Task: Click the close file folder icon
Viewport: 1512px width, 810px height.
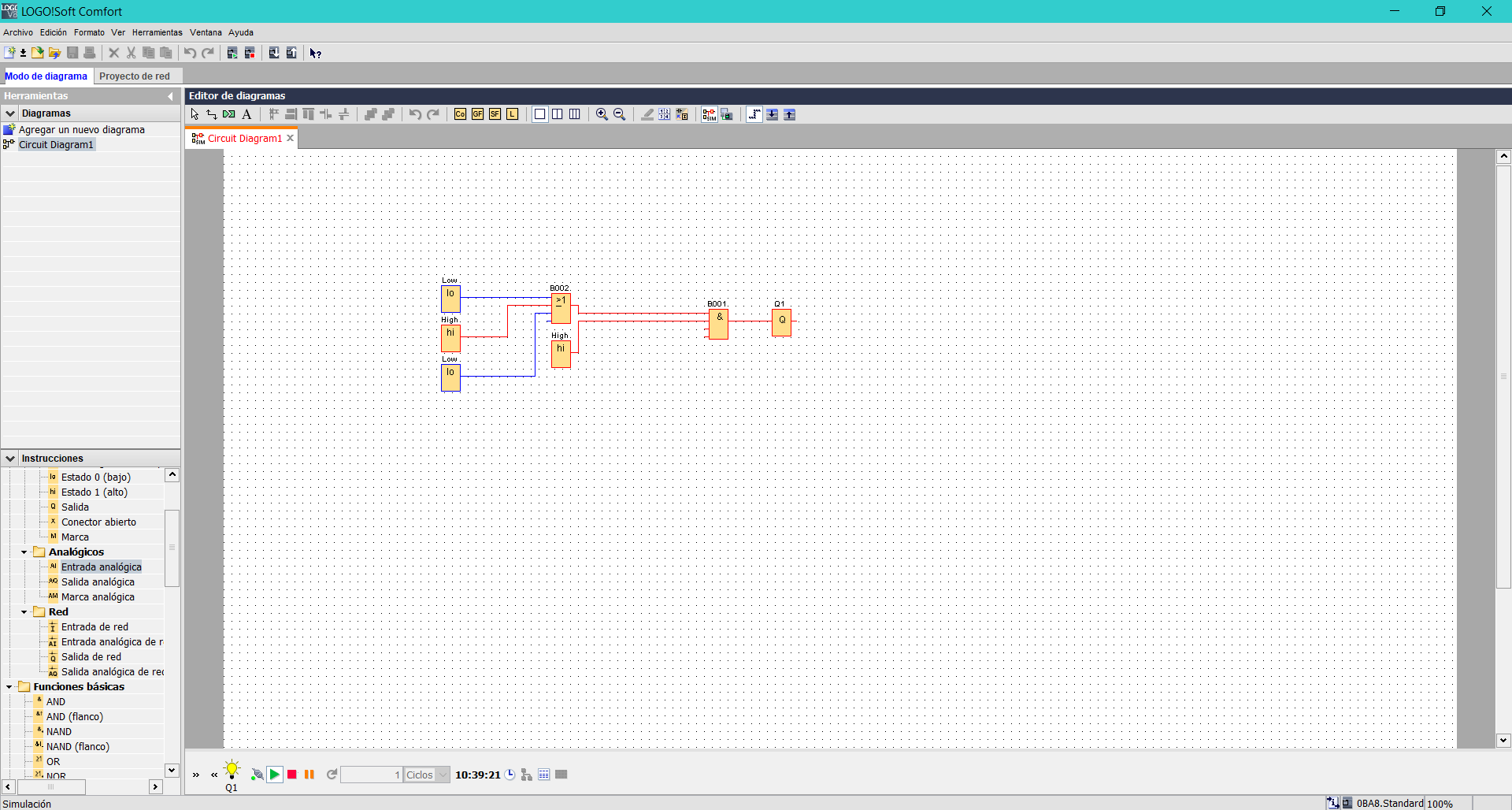Action: tap(54, 53)
